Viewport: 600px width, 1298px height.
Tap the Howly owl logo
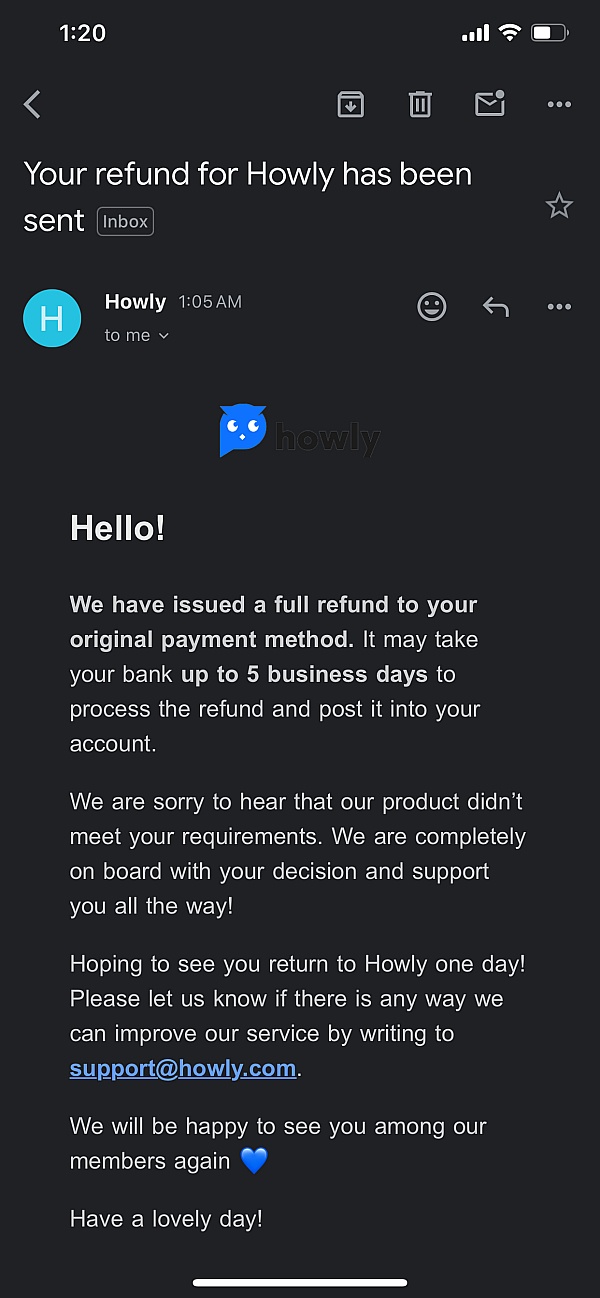point(243,431)
